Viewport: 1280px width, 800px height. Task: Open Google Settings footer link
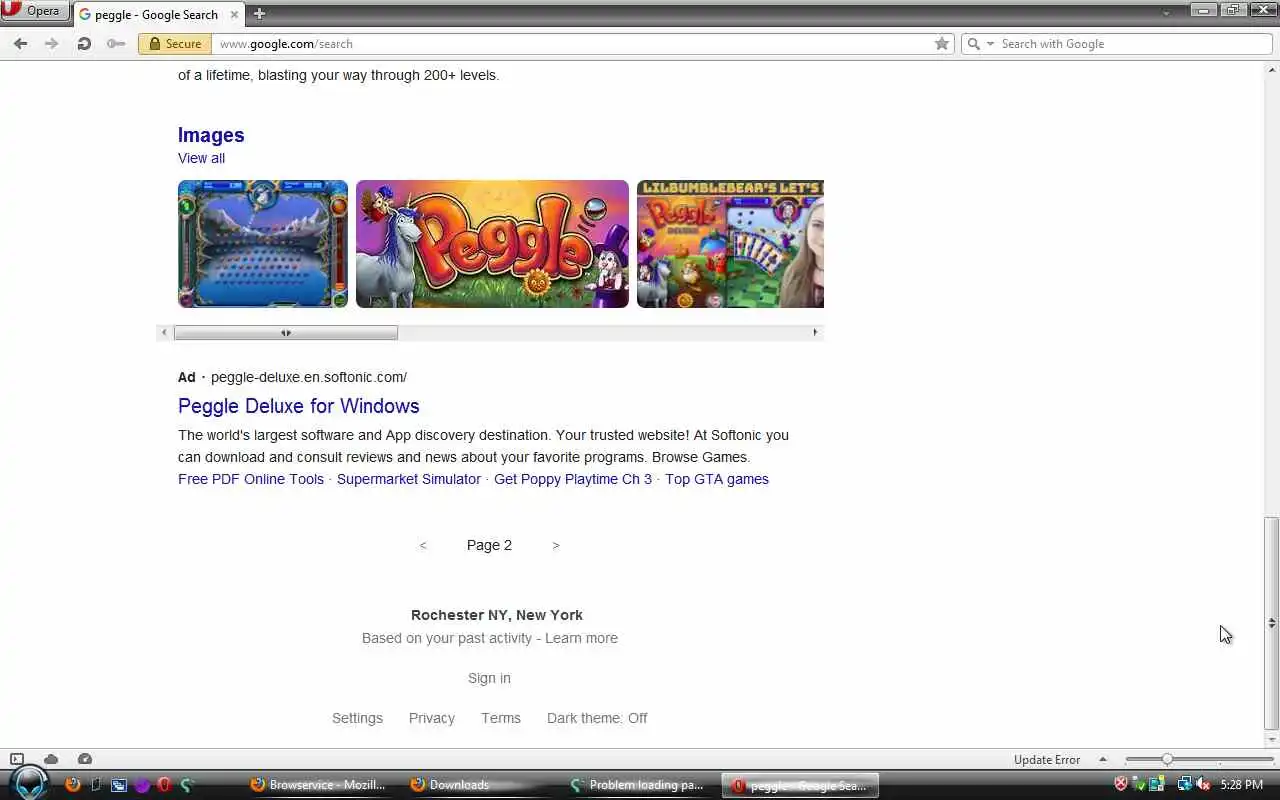[357, 718]
